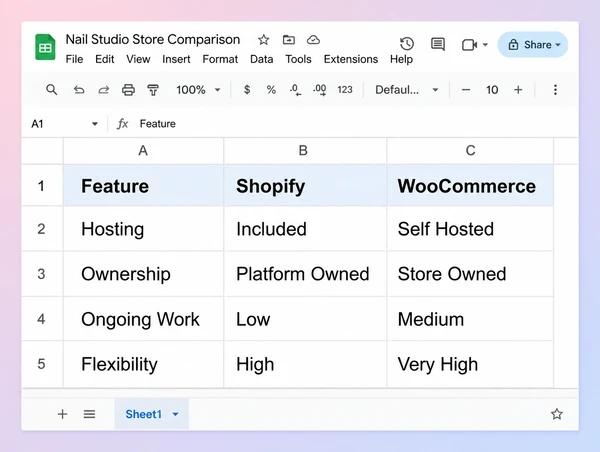Open the Data menu

pyautogui.click(x=261, y=59)
